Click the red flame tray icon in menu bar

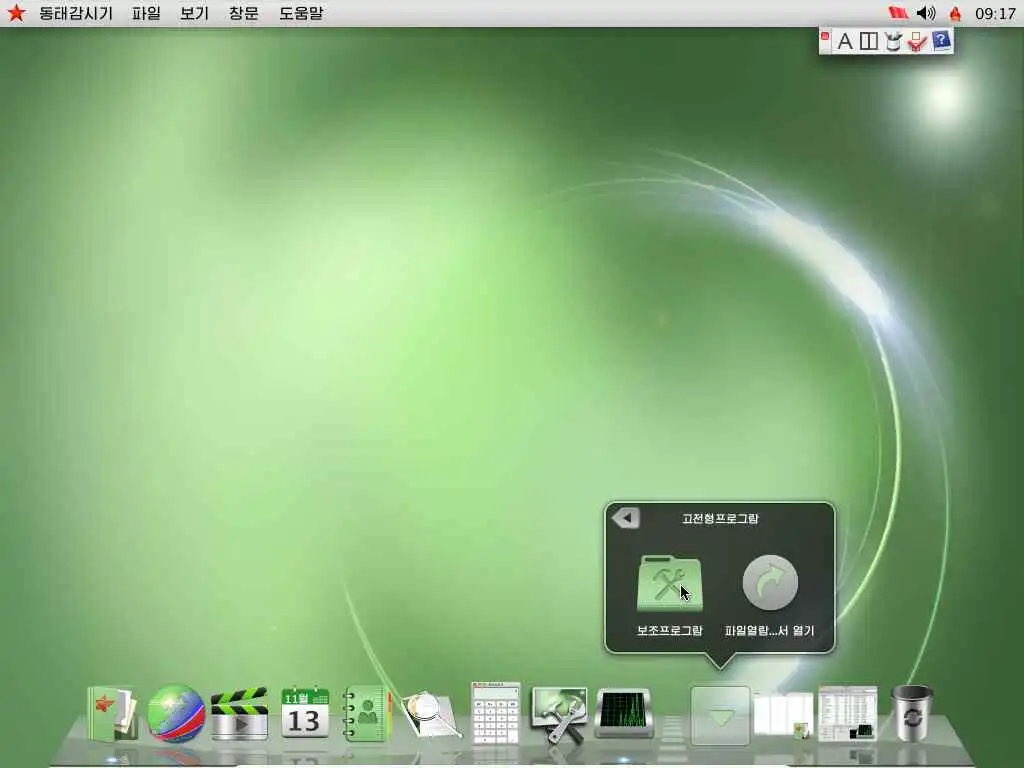[955, 13]
